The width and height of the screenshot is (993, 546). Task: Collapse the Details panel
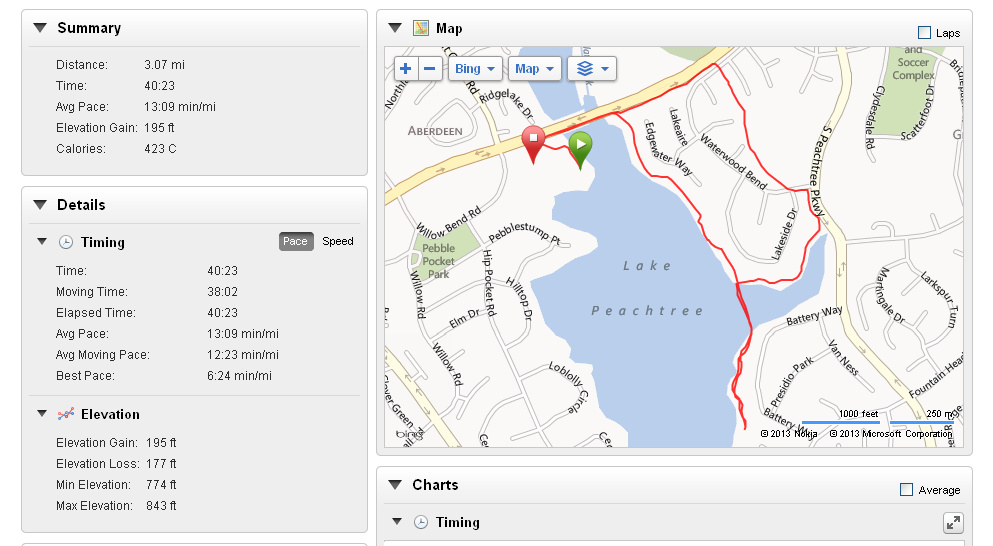tap(40, 205)
